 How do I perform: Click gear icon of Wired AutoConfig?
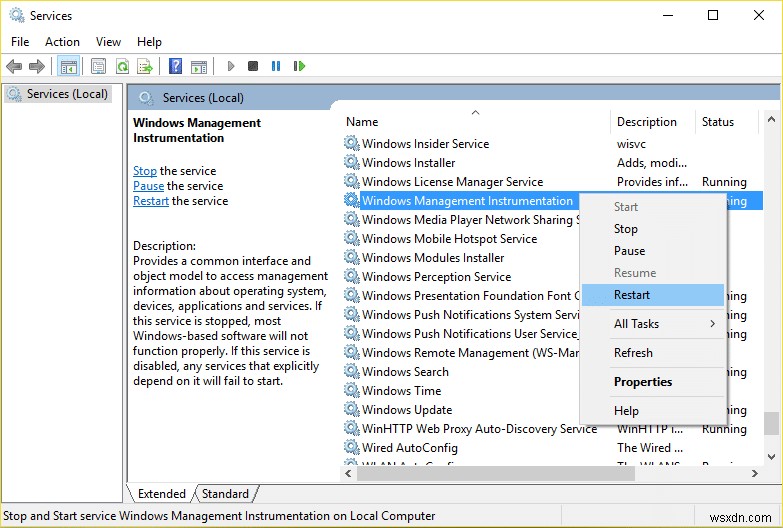(x=352, y=447)
